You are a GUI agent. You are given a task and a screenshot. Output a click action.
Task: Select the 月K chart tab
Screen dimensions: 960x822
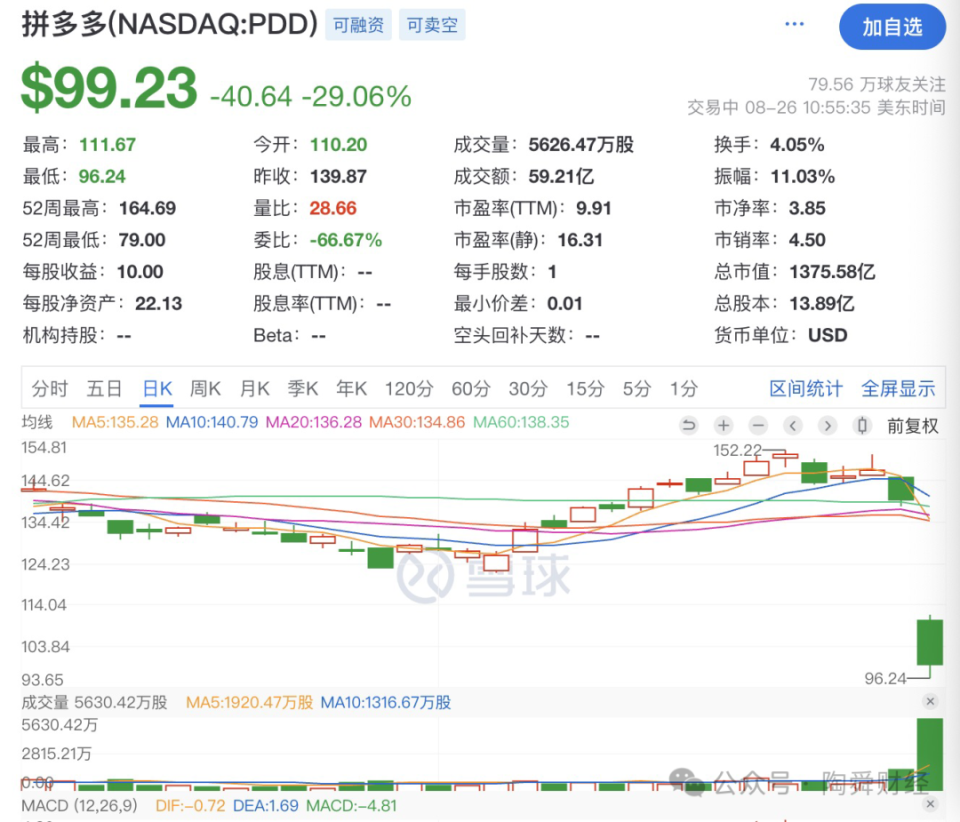click(x=255, y=389)
